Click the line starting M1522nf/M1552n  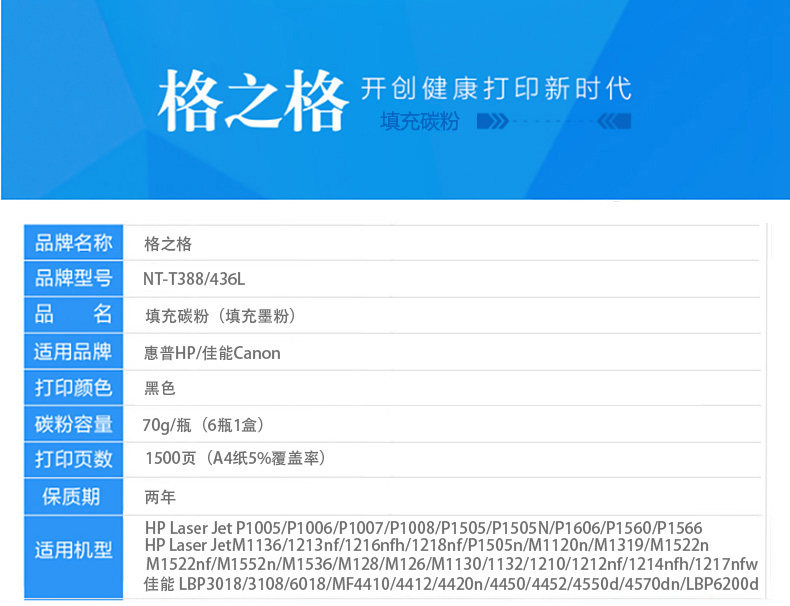(x=452, y=564)
